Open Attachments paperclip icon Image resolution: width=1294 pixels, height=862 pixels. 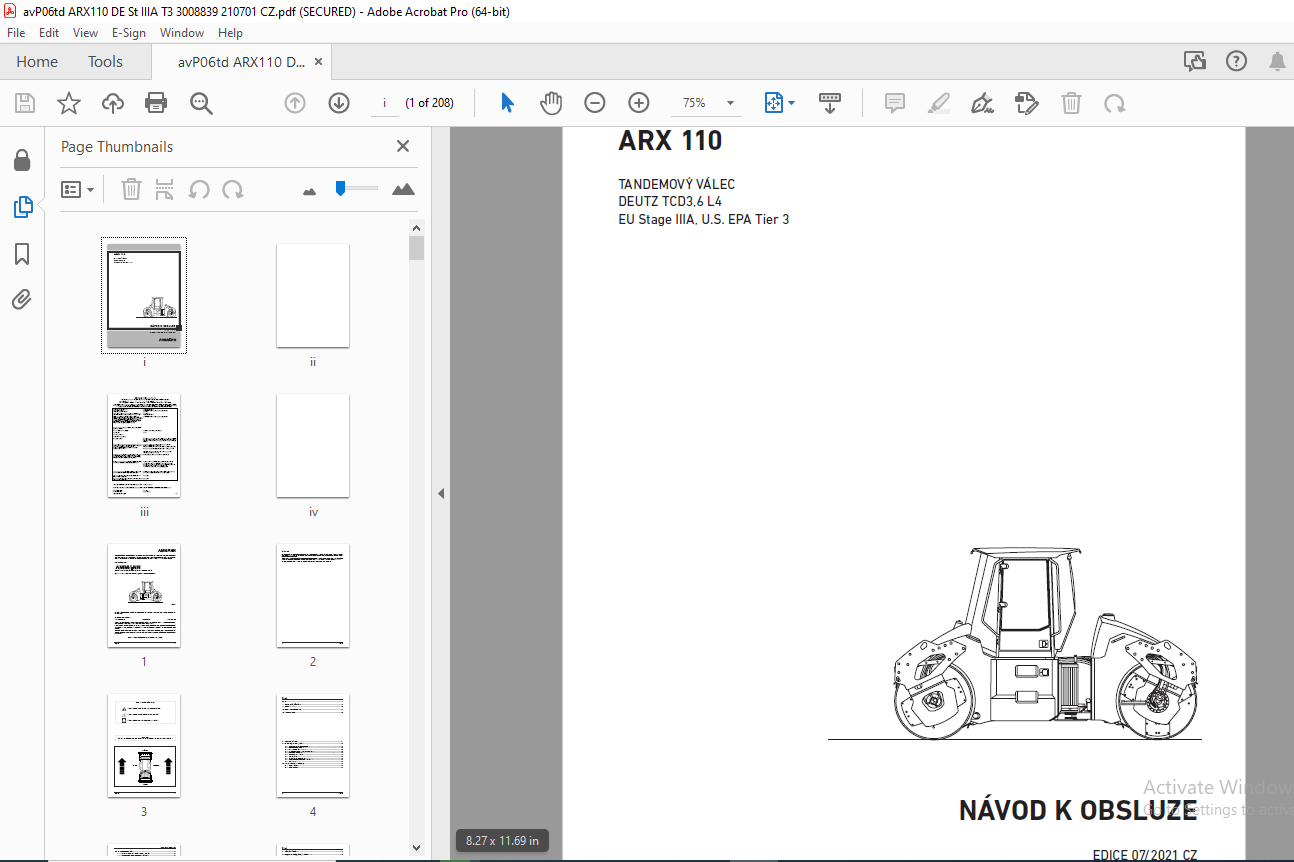[x=22, y=300]
